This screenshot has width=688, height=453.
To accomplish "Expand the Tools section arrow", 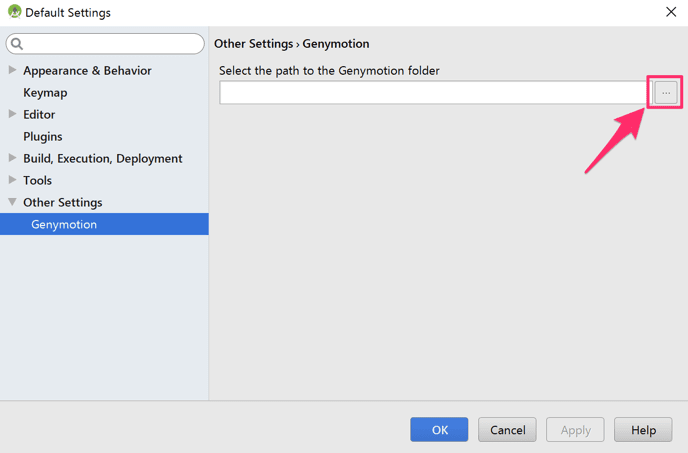I will pyautogui.click(x=12, y=180).
